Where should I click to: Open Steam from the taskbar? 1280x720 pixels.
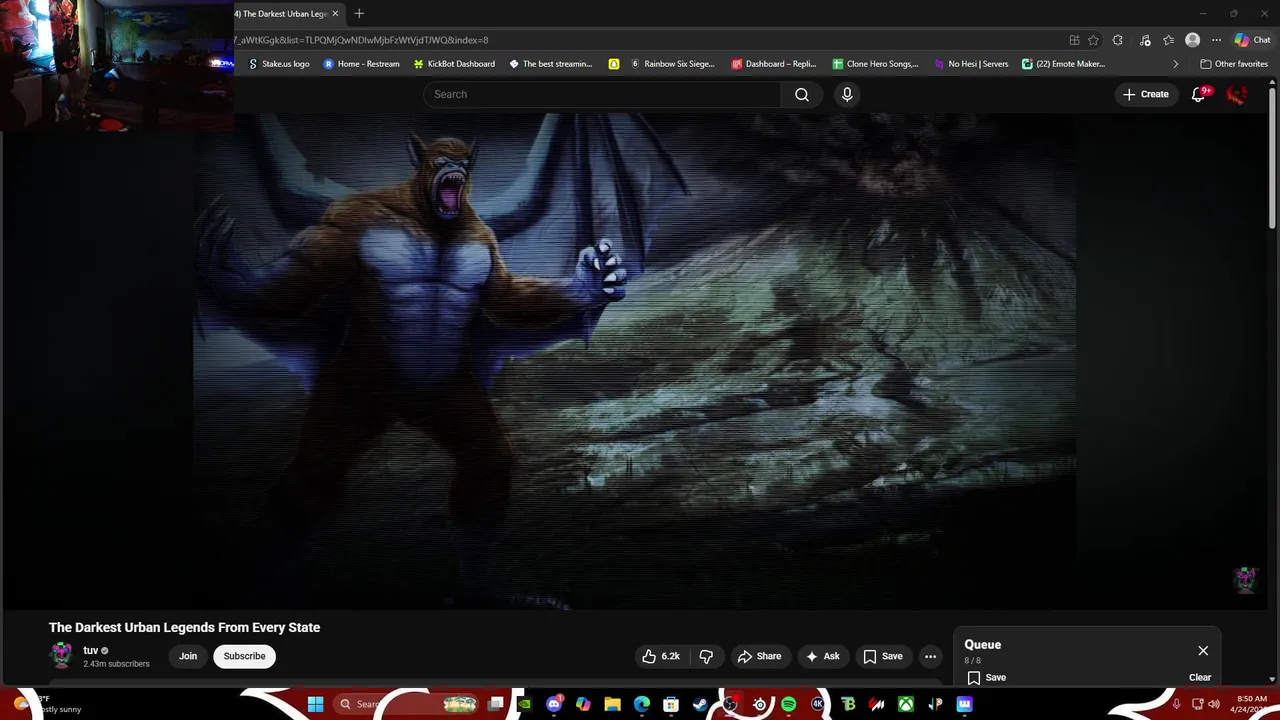click(x=700, y=704)
